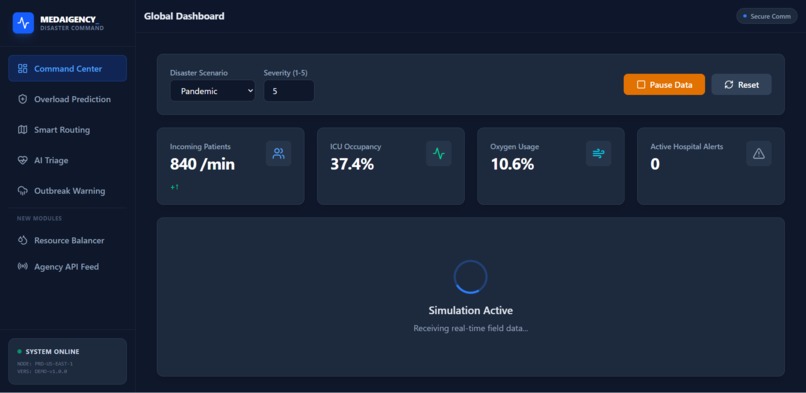Click the Simulation Active loading spinner
The width and height of the screenshot is (806, 393).
pyautogui.click(x=470, y=277)
